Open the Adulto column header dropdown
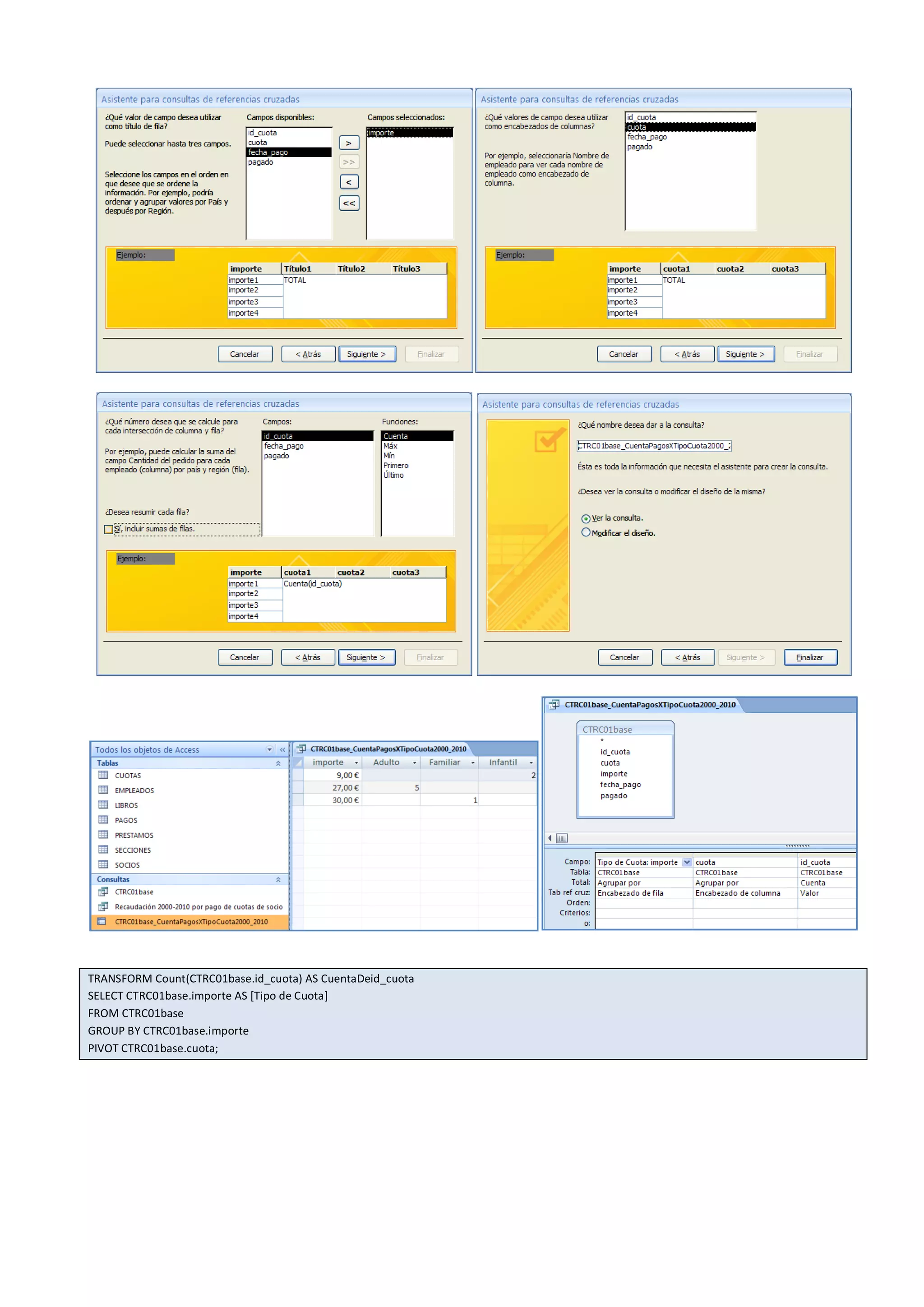Viewport: 924px width, 1307px height. pos(415,763)
